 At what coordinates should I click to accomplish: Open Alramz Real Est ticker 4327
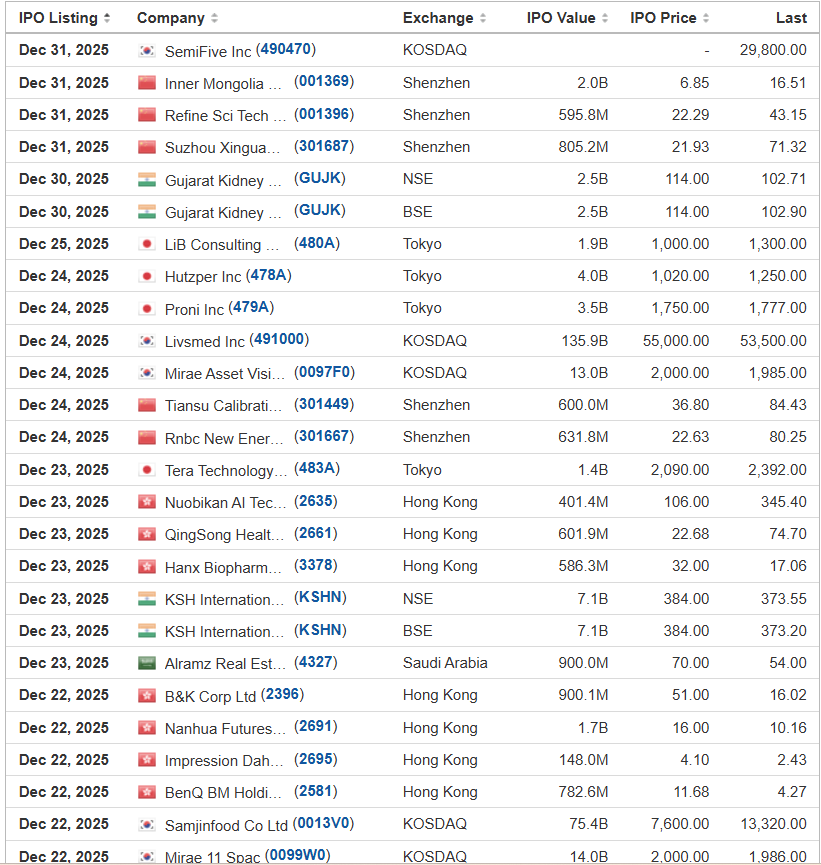pyautogui.click(x=316, y=662)
